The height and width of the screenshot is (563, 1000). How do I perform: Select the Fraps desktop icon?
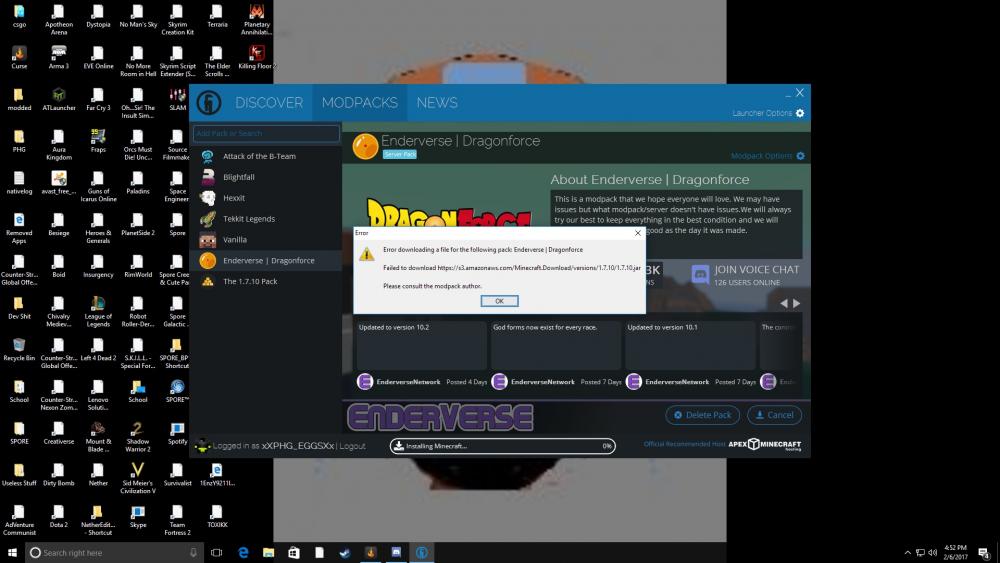(98, 141)
